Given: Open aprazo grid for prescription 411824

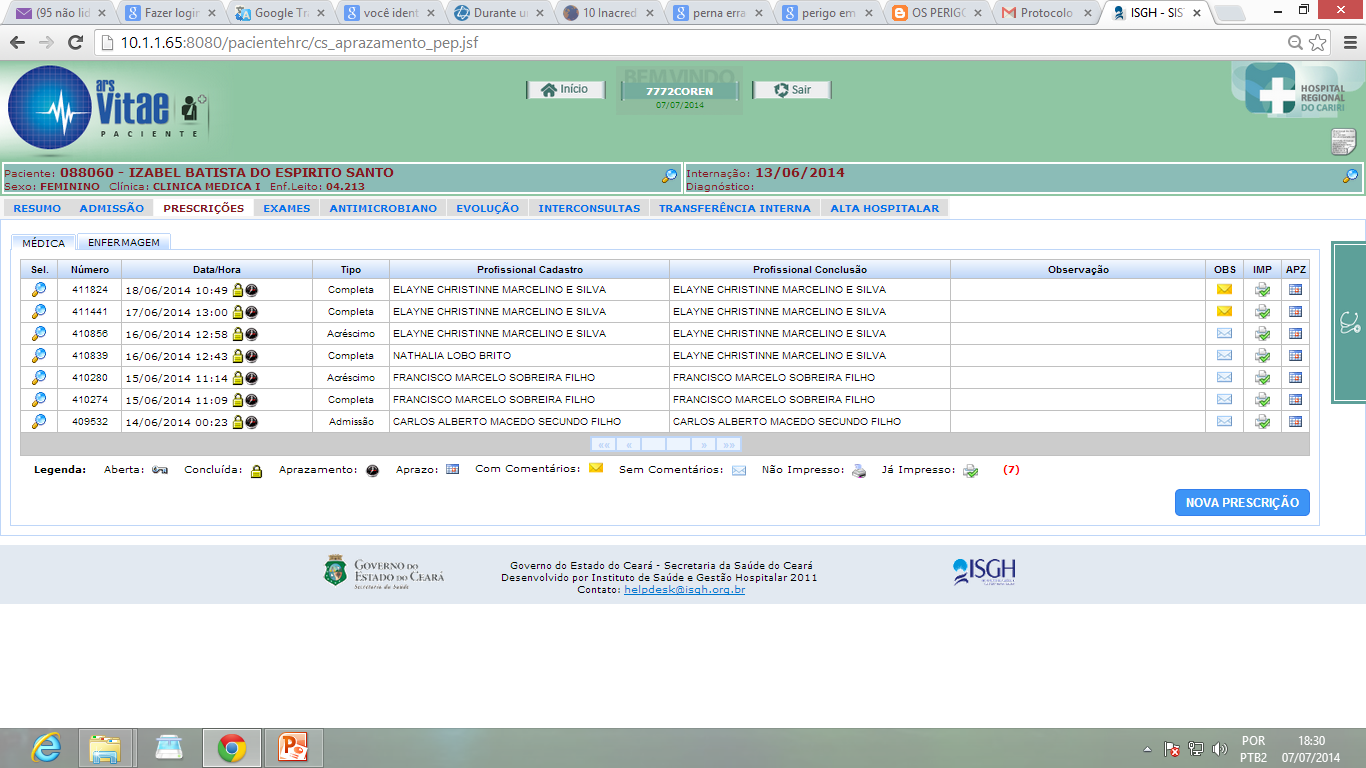Looking at the screenshot, I should (x=1296, y=290).
